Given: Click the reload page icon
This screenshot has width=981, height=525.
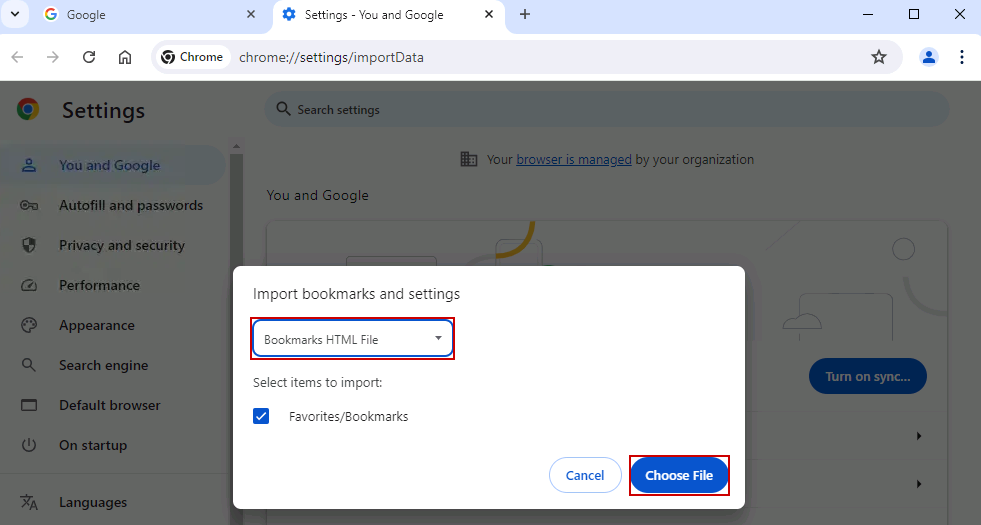Looking at the screenshot, I should 89,57.
